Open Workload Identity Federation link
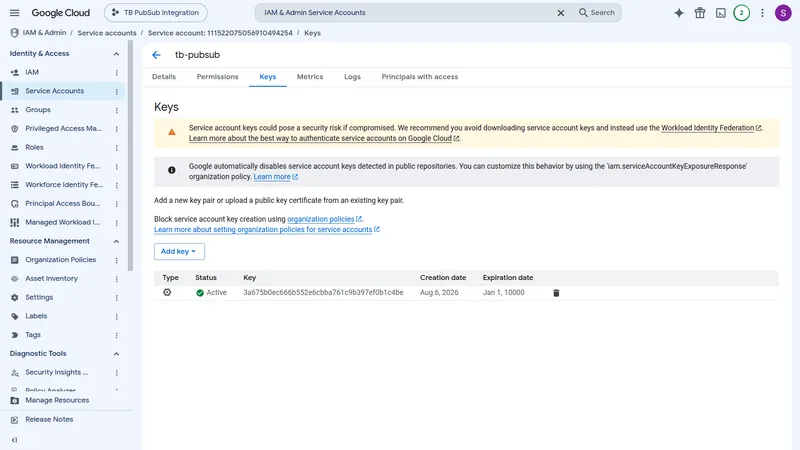Screen dimensions: 800x450 [x=711, y=128]
